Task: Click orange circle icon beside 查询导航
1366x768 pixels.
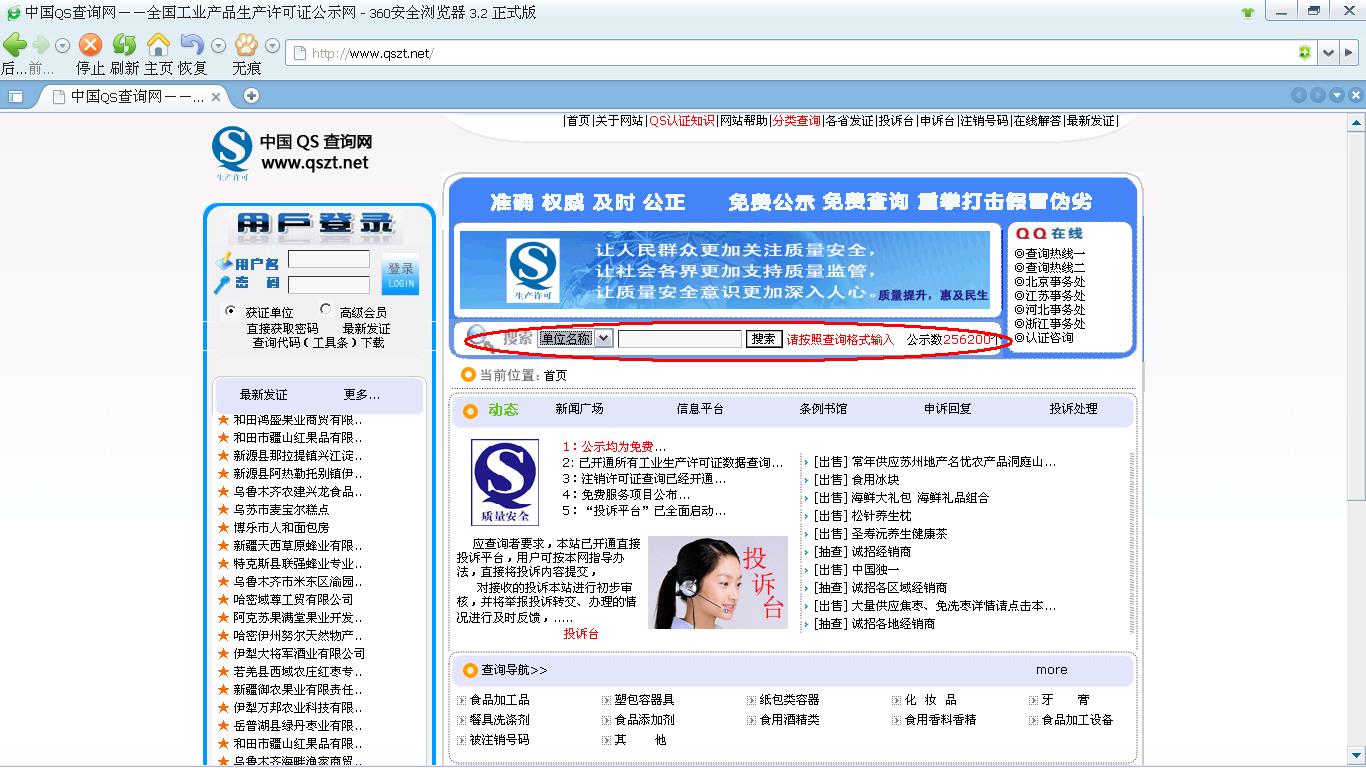Action: [470, 670]
